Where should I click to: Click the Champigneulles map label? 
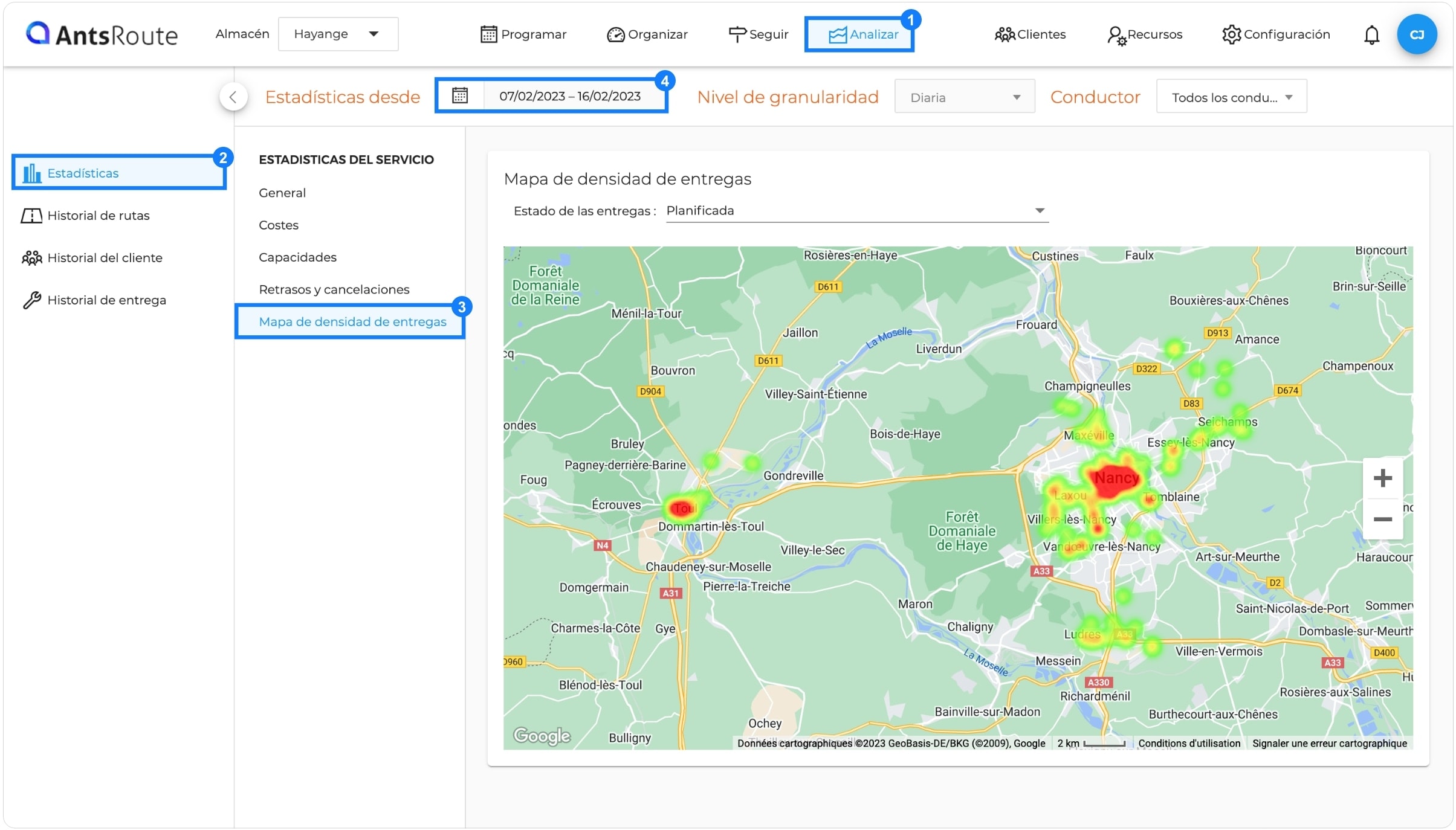pos(1087,386)
